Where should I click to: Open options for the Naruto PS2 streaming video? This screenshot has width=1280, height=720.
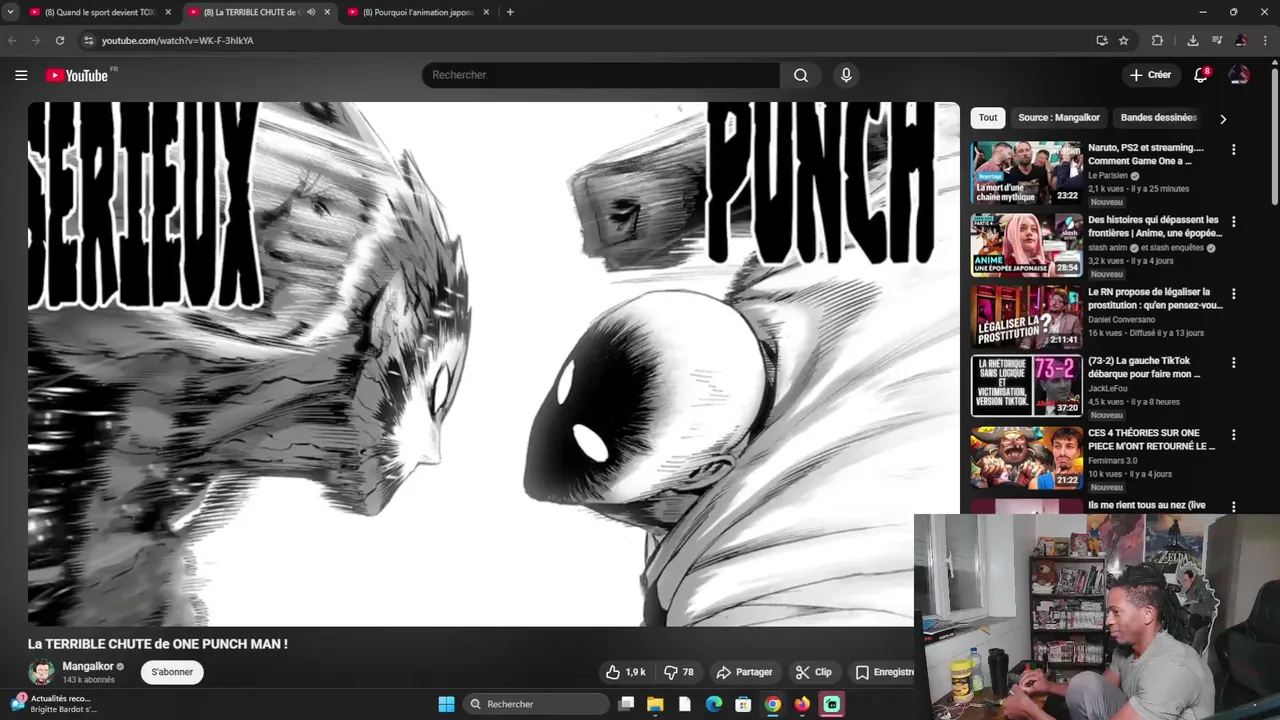click(x=1233, y=150)
